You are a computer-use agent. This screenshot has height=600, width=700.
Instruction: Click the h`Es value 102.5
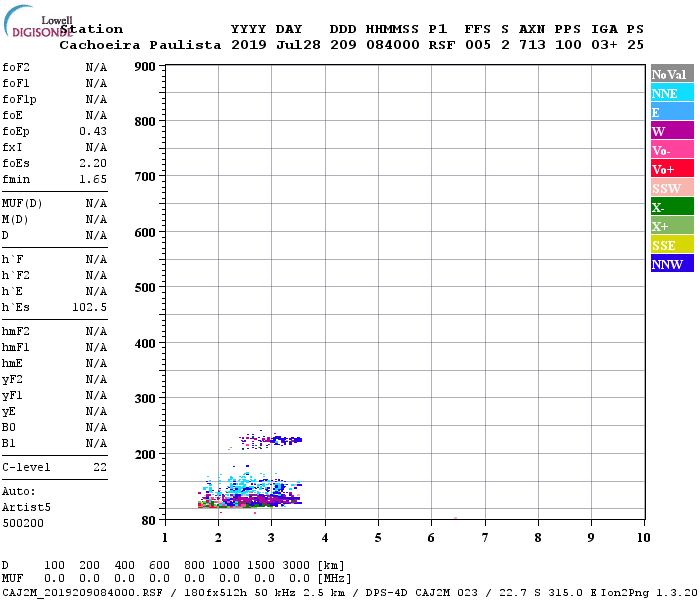point(89,308)
